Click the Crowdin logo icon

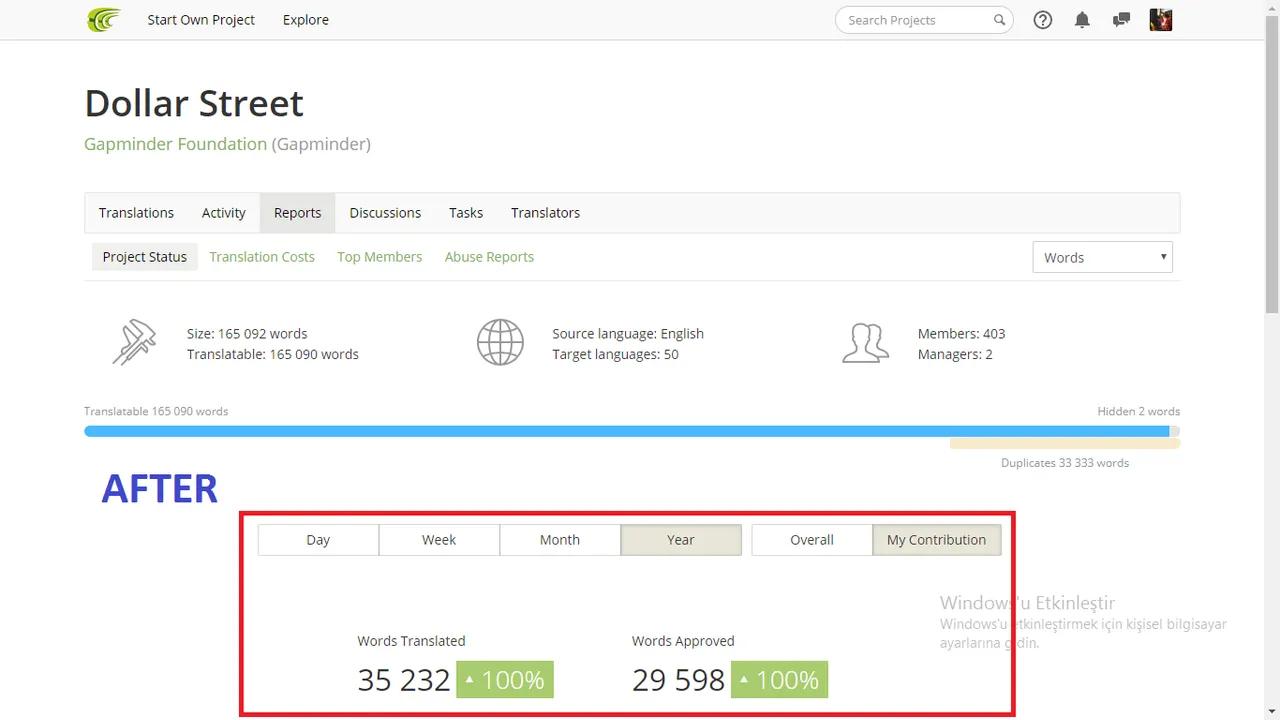click(104, 20)
